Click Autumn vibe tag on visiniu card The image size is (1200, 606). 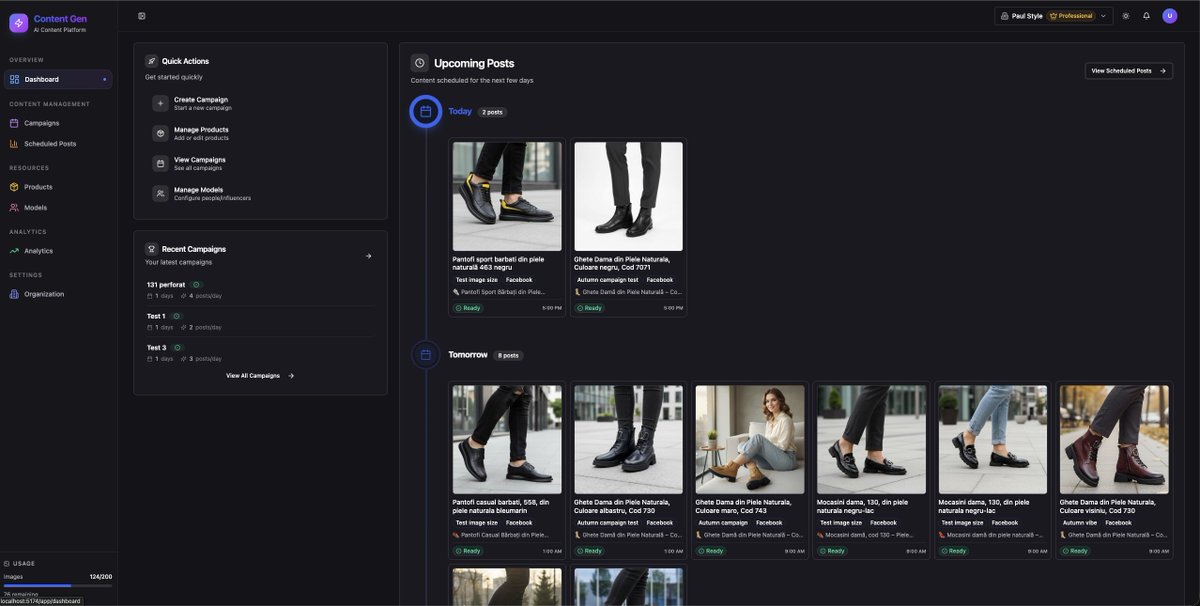pos(1080,523)
